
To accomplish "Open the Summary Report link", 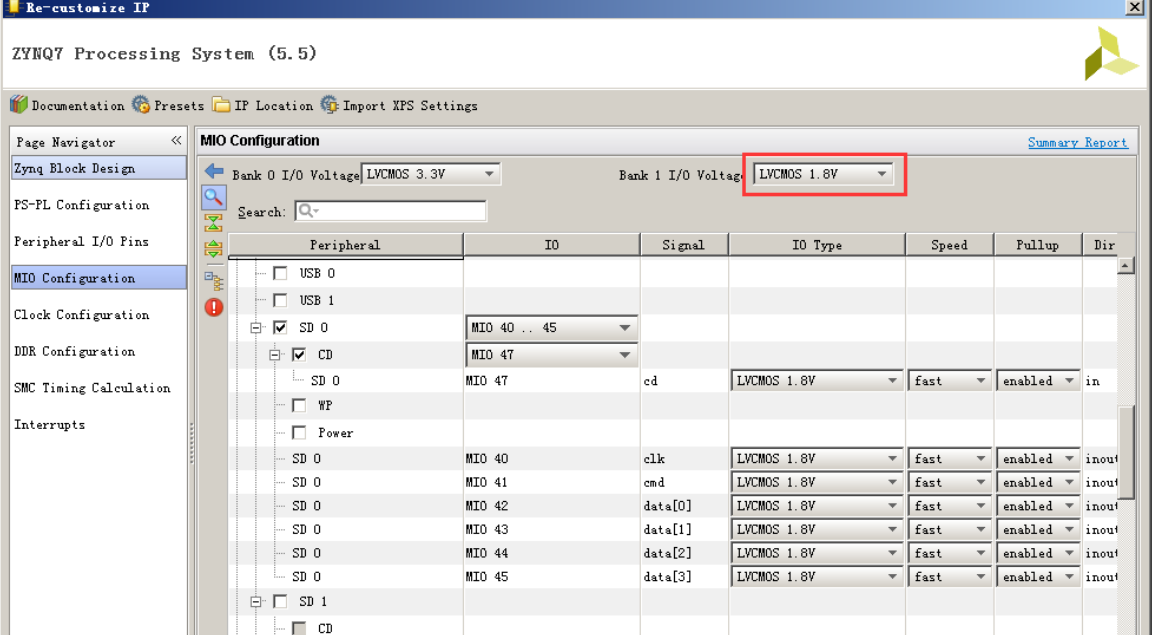I will [x=1077, y=142].
